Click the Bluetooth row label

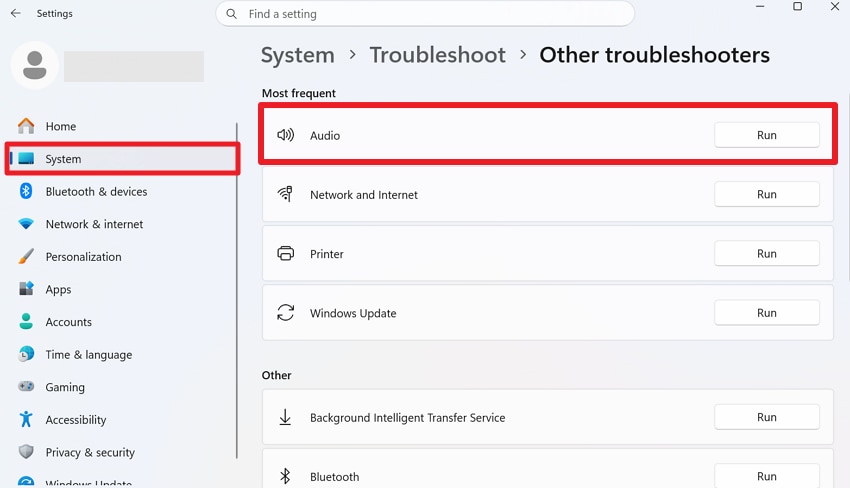[334, 477]
